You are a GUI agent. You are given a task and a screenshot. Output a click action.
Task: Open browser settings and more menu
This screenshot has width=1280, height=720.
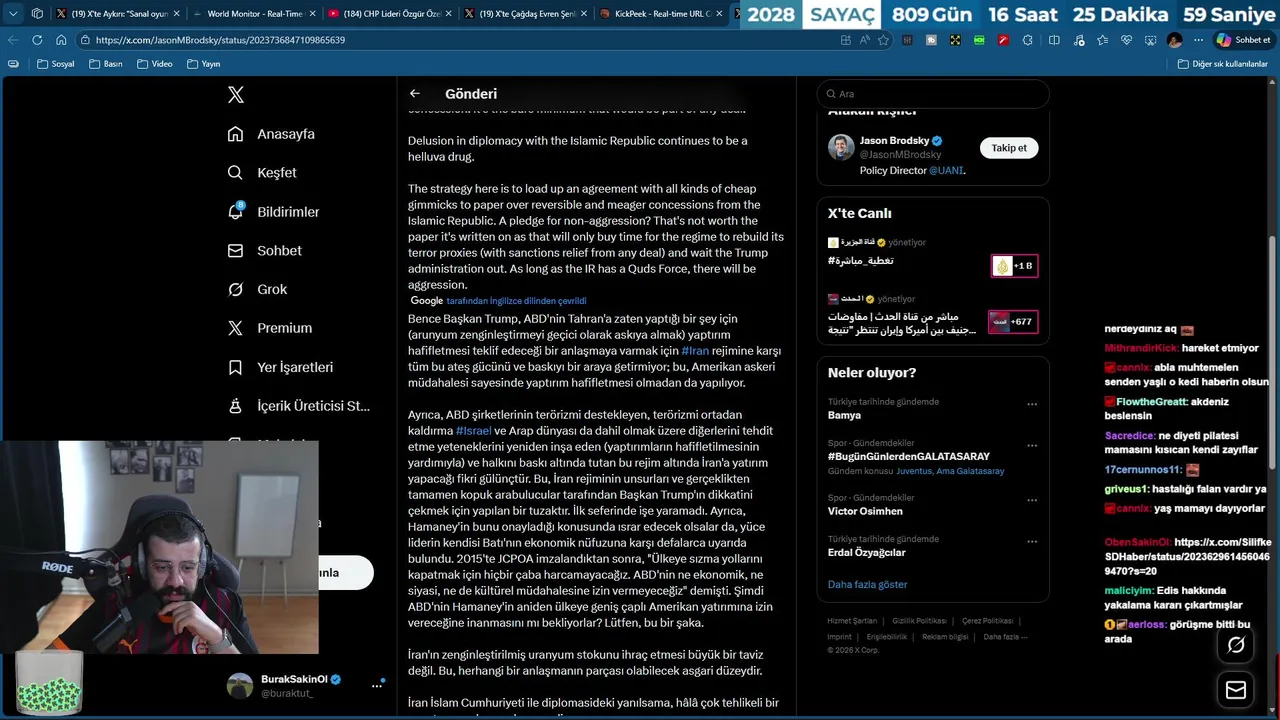[x=1198, y=40]
